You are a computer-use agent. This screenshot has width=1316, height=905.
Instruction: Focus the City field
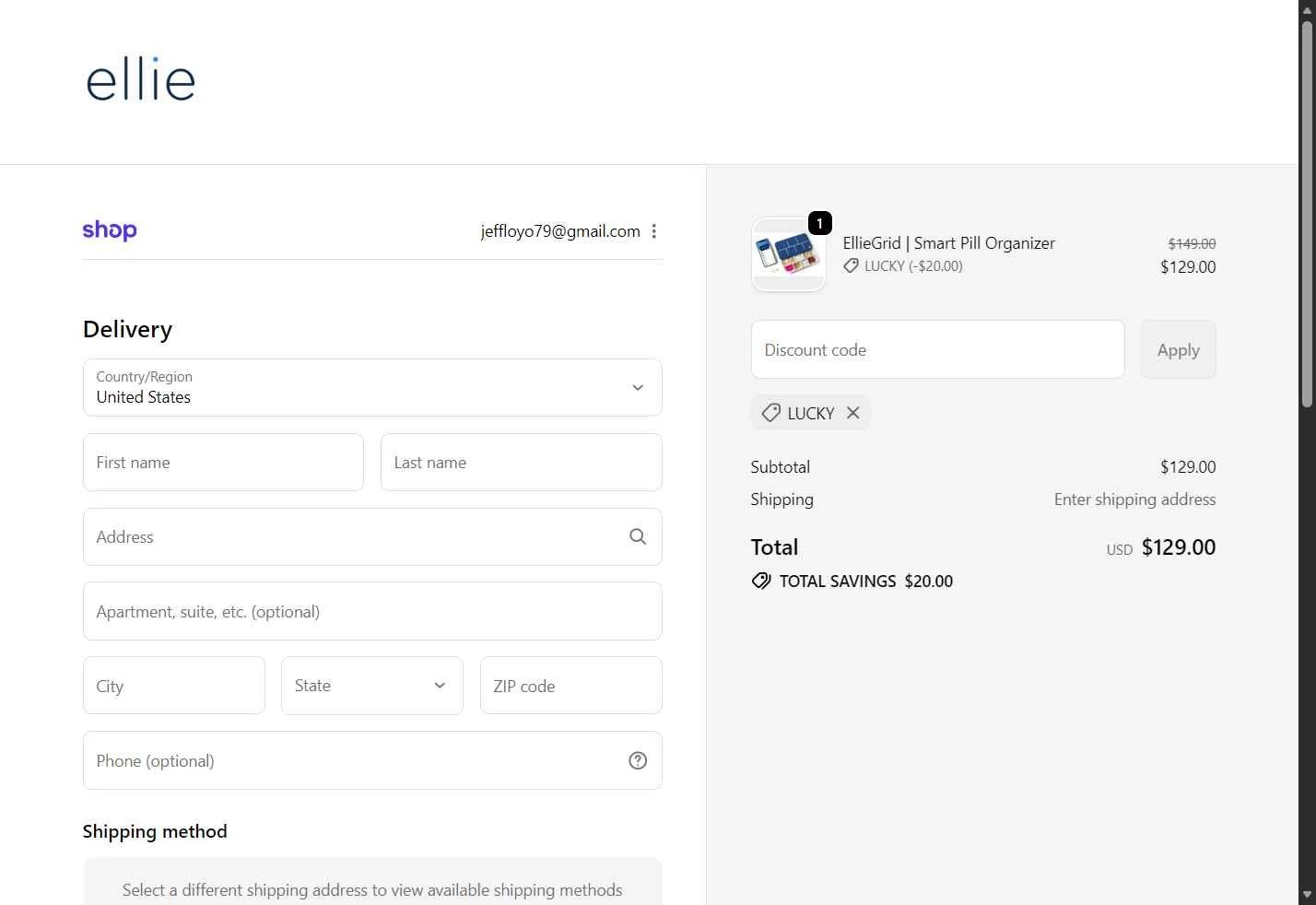[174, 686]
